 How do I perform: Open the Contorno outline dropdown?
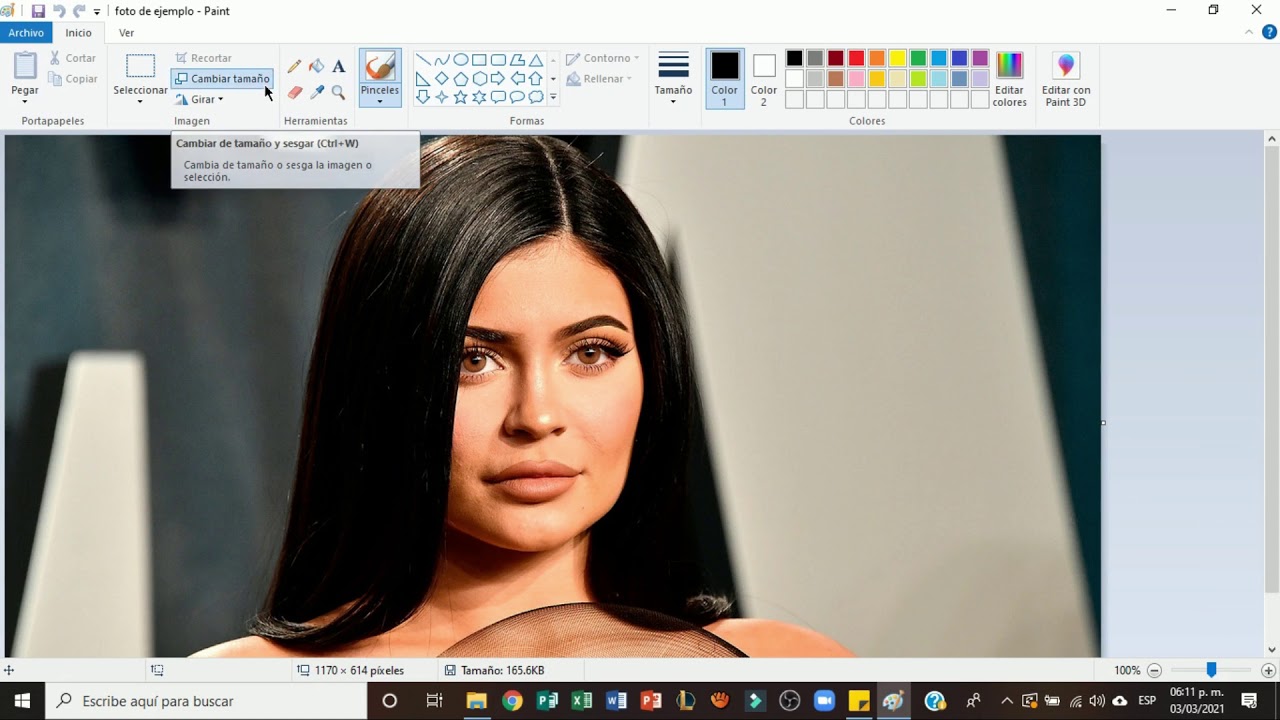(602, 58)
